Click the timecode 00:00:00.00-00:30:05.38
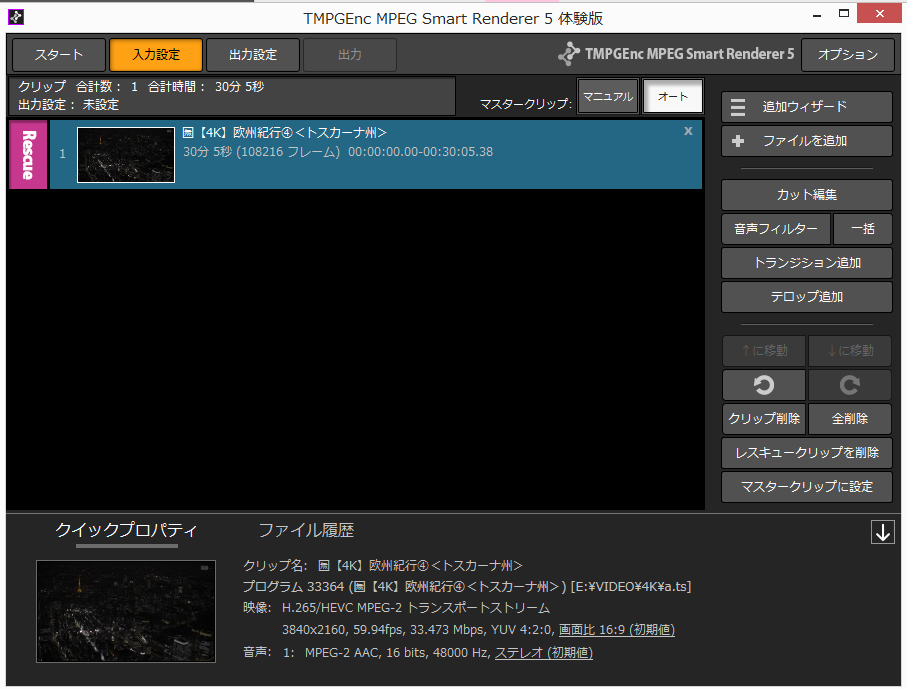907x689 pixels. click(x=421, y=152)
